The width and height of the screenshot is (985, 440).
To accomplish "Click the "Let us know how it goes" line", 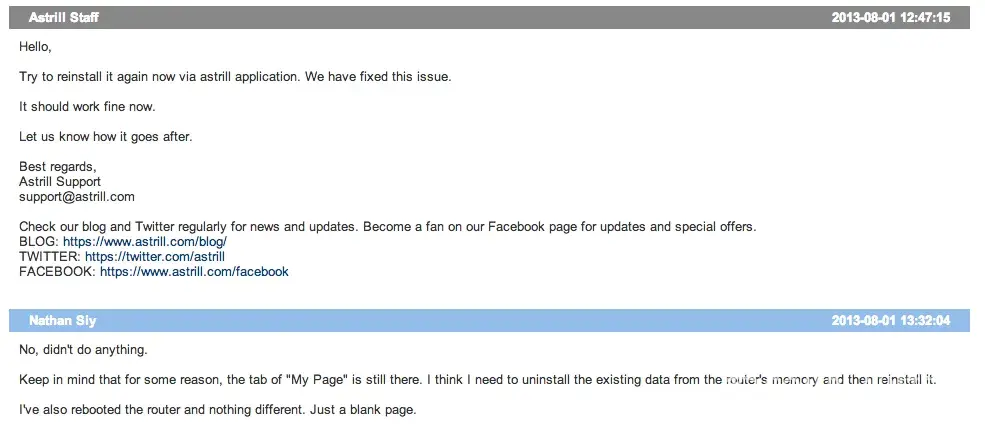I will [x=105, y=137].
